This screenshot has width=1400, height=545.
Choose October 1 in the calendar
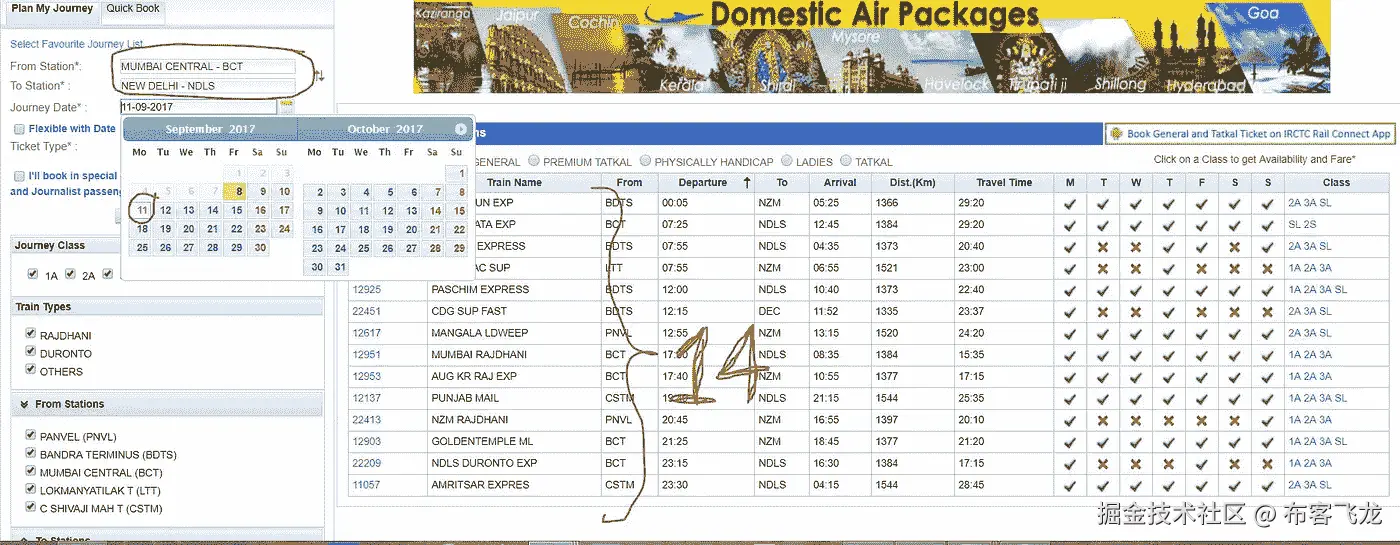459,173
